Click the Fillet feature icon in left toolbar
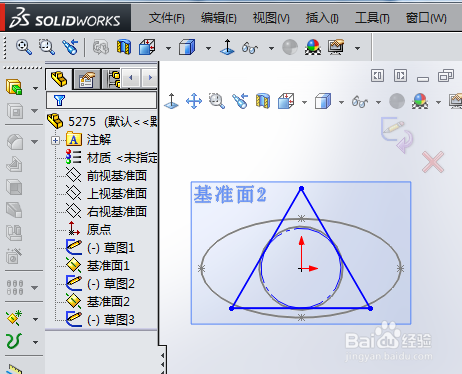Screen dimensions: 462x374 (15, 142)
